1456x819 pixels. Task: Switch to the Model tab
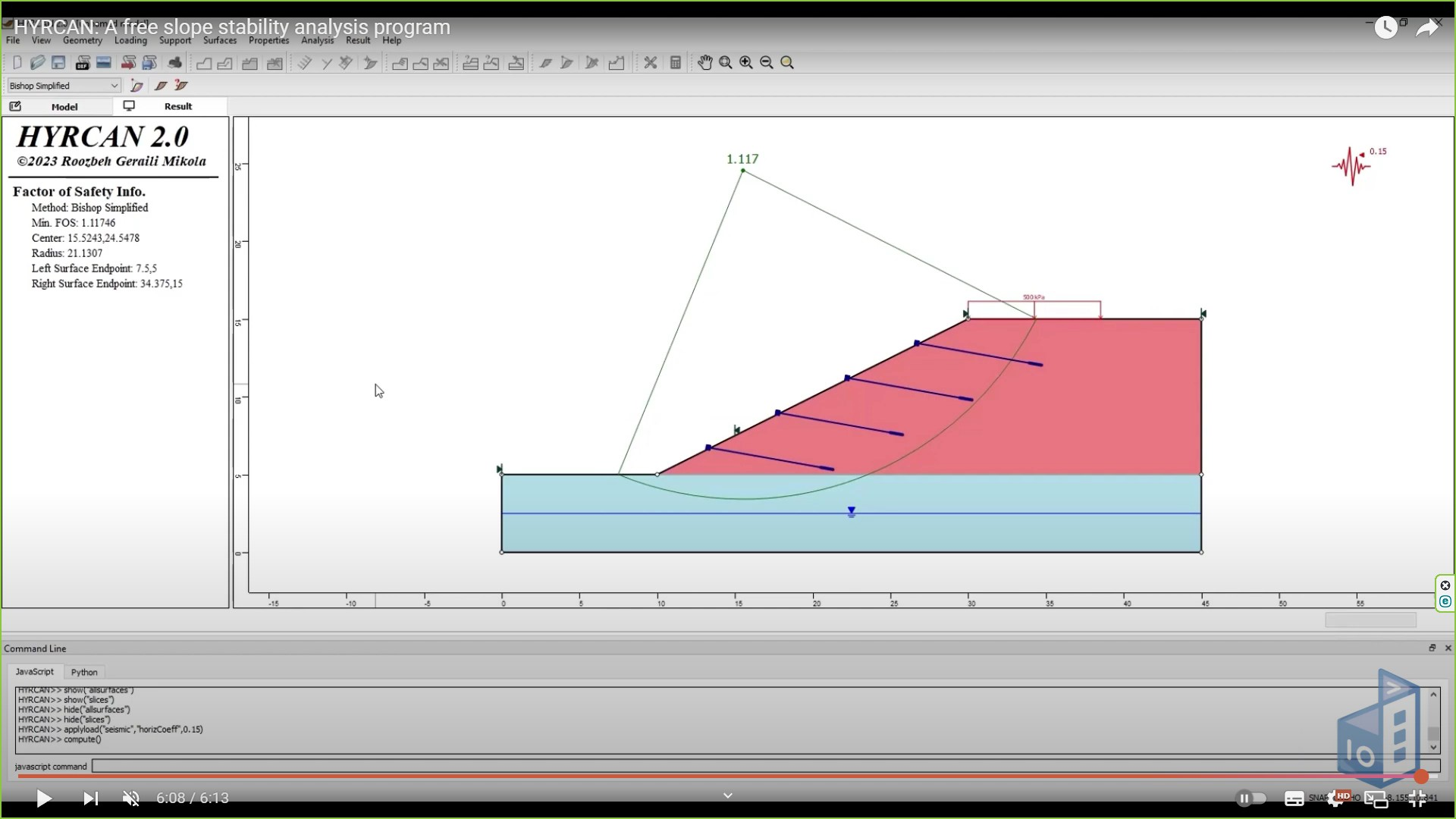(x=58, y=107)
